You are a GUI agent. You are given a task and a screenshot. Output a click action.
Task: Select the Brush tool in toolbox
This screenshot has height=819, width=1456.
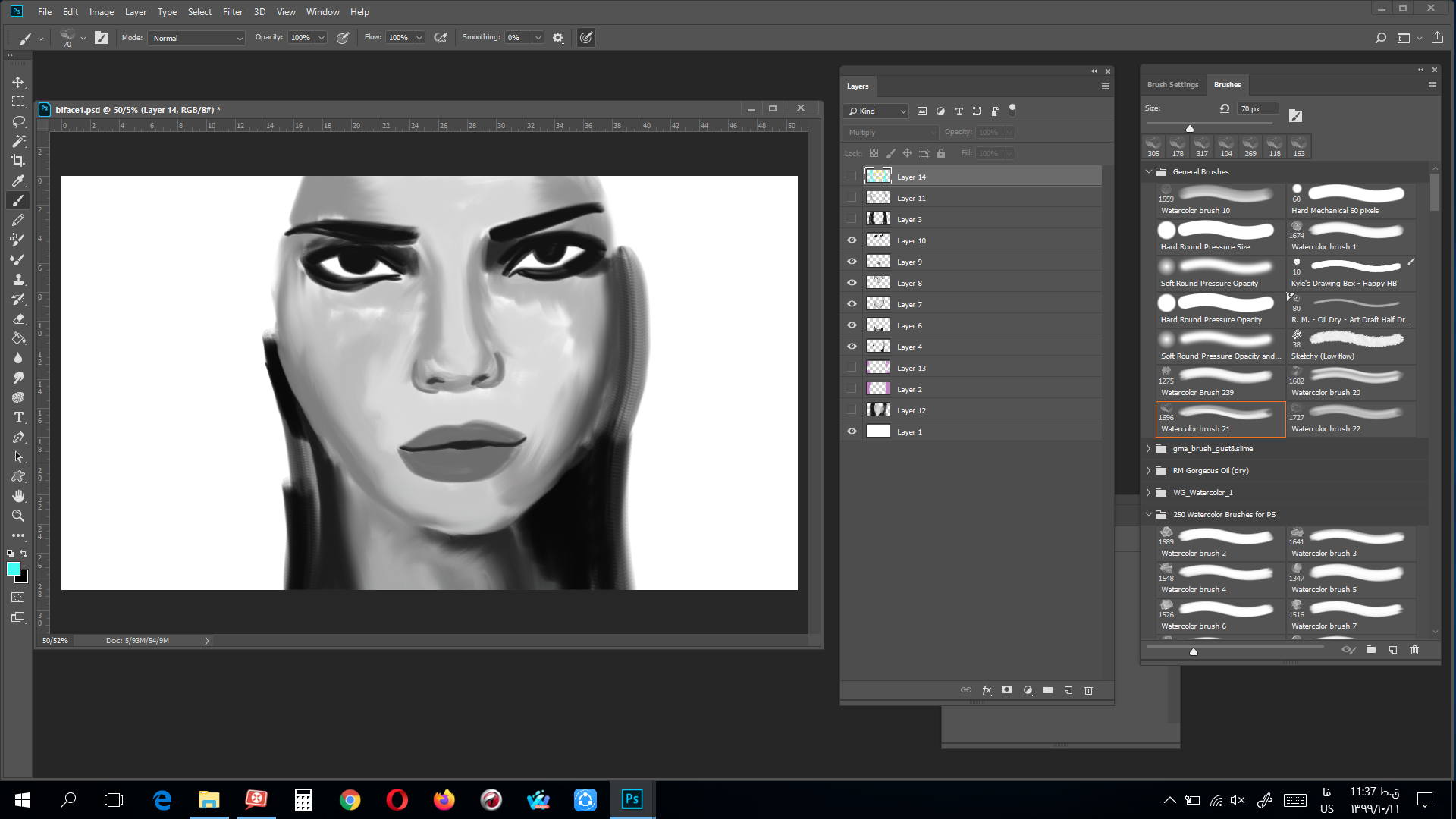click(x=18, y=200)
